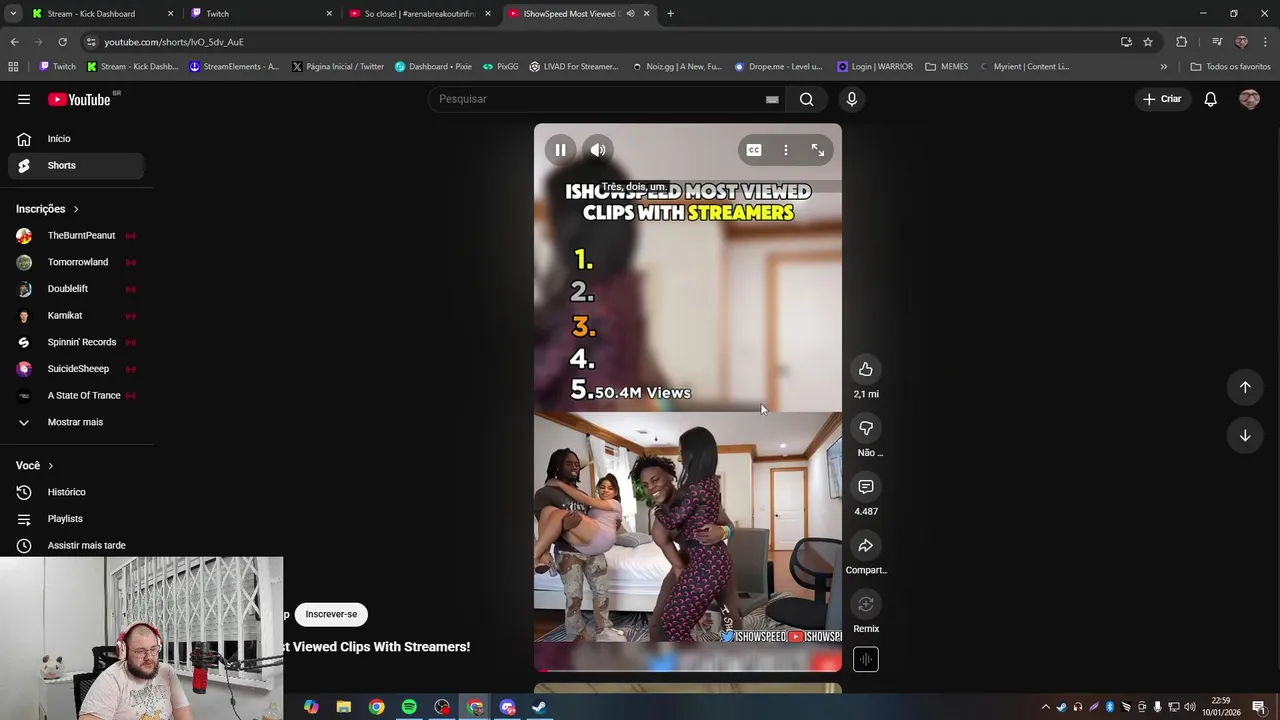1280x720 pixels.
Task: Enter fullscreen for the Short
Action: pos(818,150)
